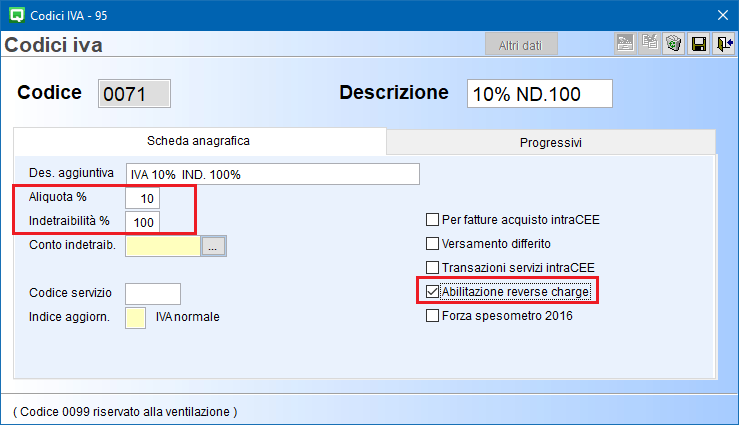Uncheck Abilitazione reverse charge
Screen dimensions: 739x425
[x=433, y=292]
